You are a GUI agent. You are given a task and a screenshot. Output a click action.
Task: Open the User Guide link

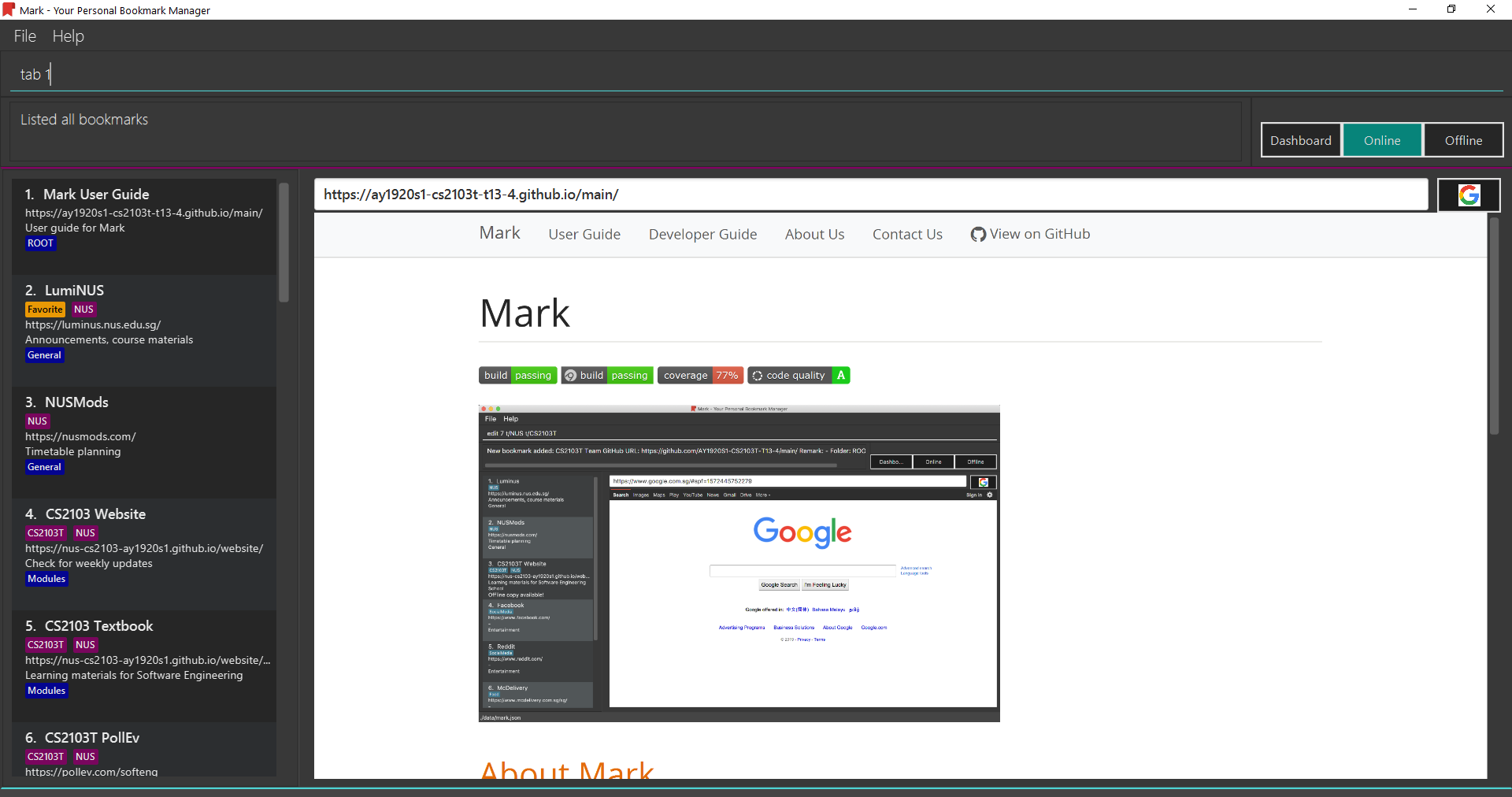click(x=584, y=235)
